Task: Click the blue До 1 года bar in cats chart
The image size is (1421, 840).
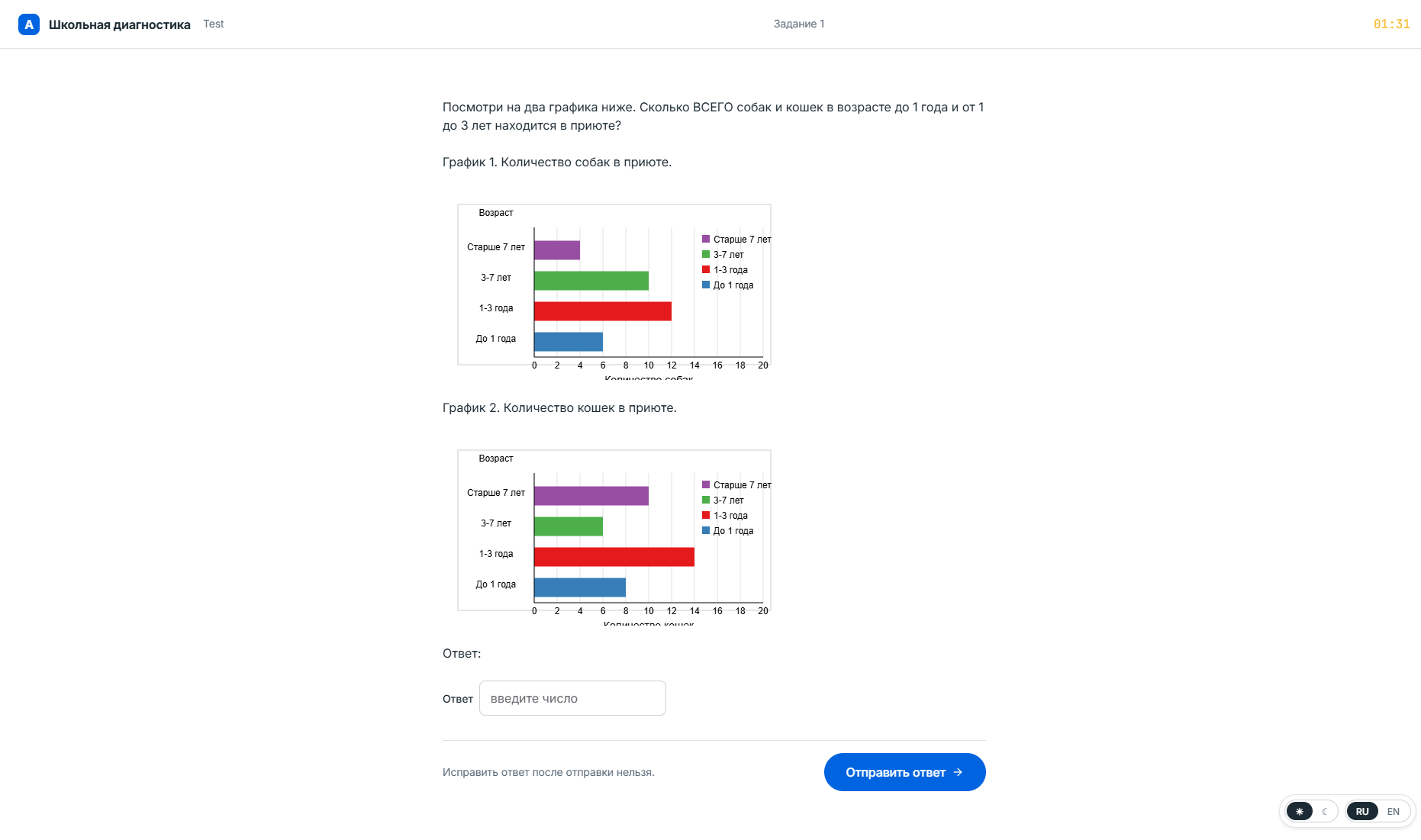Action: pos(580,587)
